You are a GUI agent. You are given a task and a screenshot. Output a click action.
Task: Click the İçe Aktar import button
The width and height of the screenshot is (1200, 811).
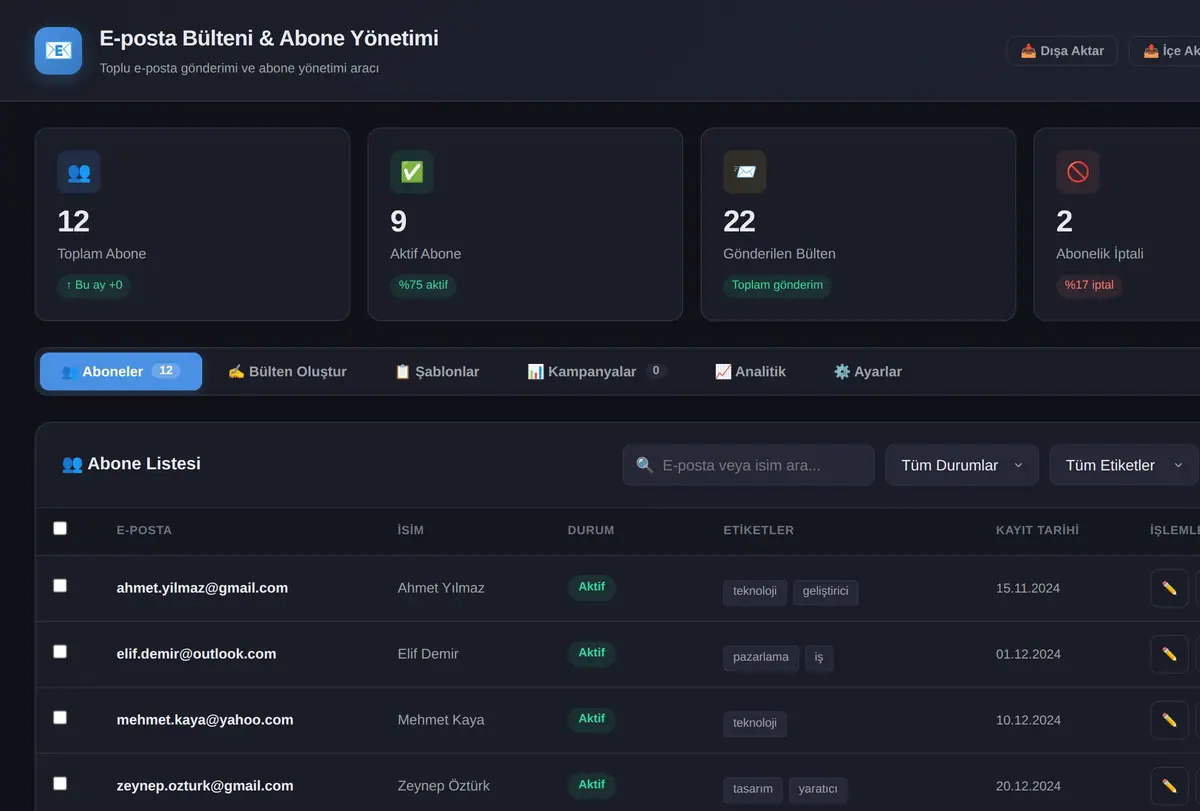pos(1165,51)
